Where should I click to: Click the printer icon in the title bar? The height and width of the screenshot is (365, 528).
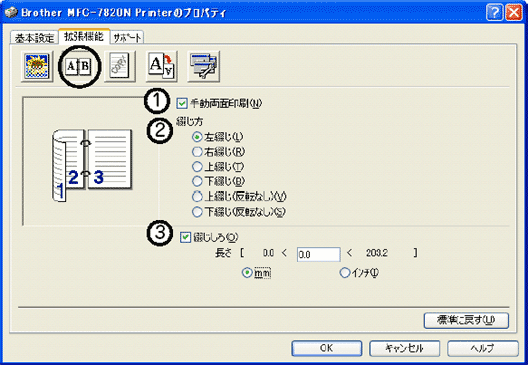[x=11, y=12]
